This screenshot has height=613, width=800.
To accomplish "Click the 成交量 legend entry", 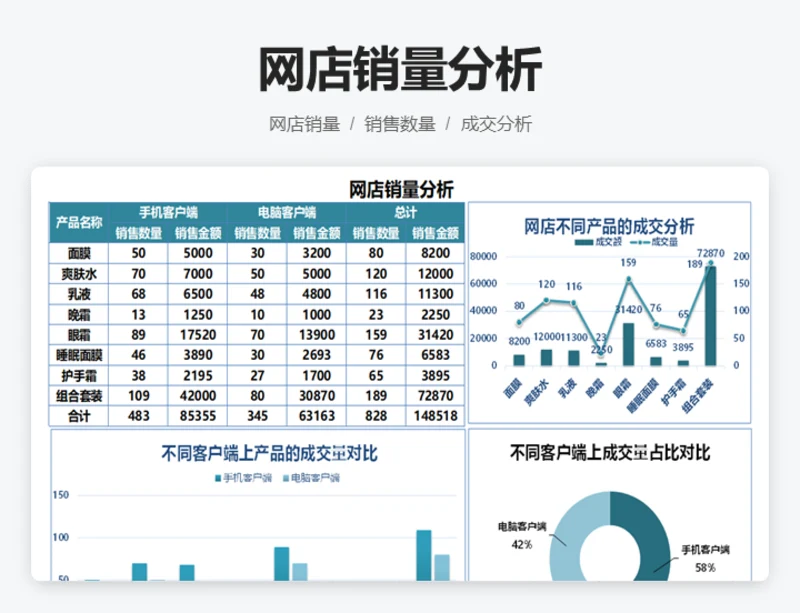I will point(655,242).
